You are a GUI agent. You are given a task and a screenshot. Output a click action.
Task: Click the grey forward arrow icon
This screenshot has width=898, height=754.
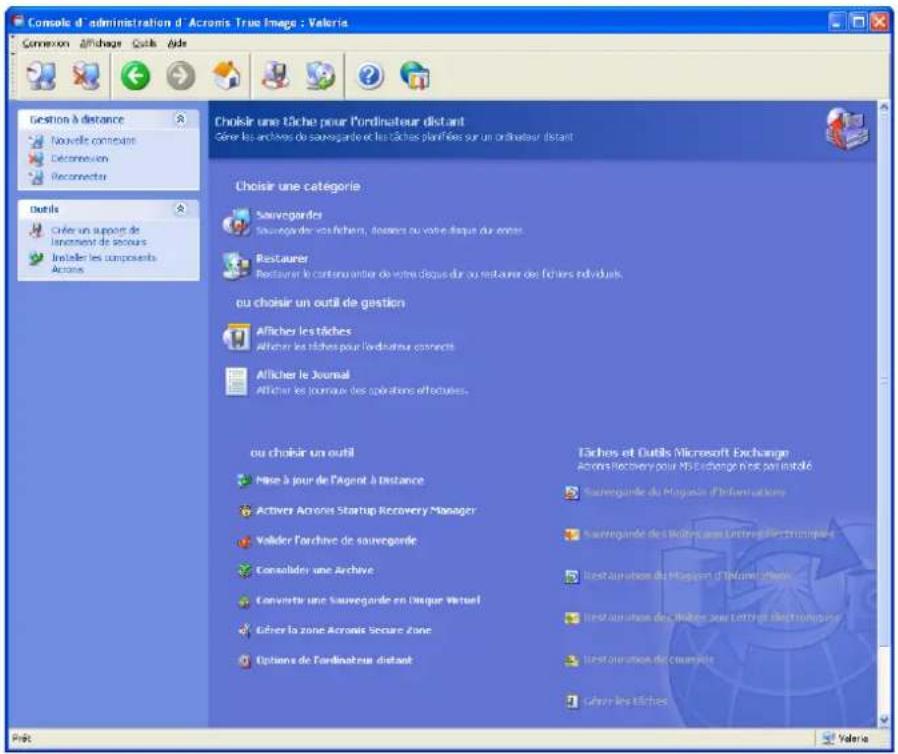pos(180,76)
